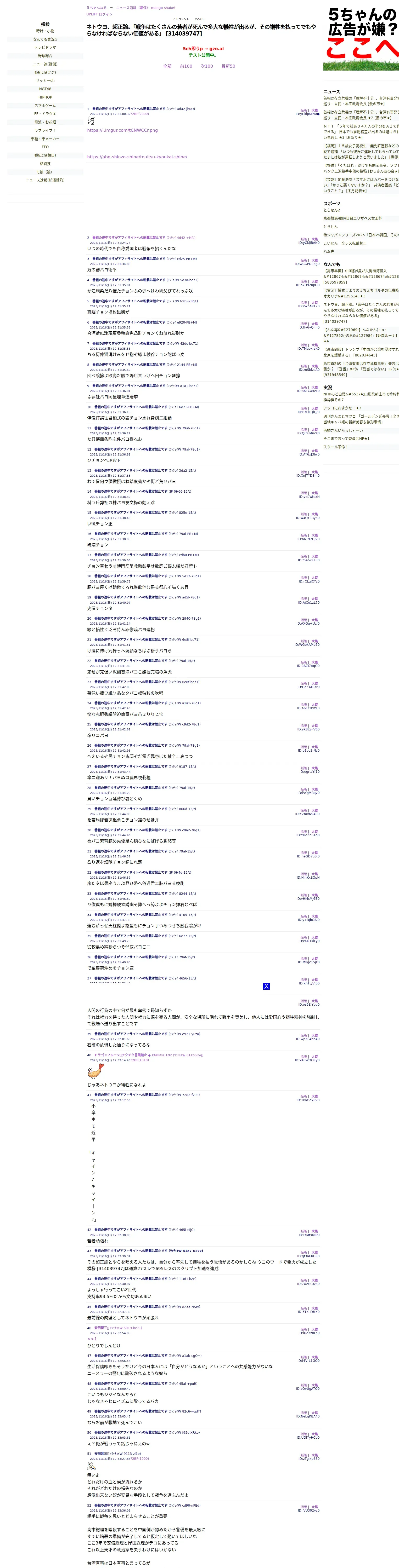Open 番組ch(朝日) board
This screenshot has width=399, height=1568.
tap(45, 155)
